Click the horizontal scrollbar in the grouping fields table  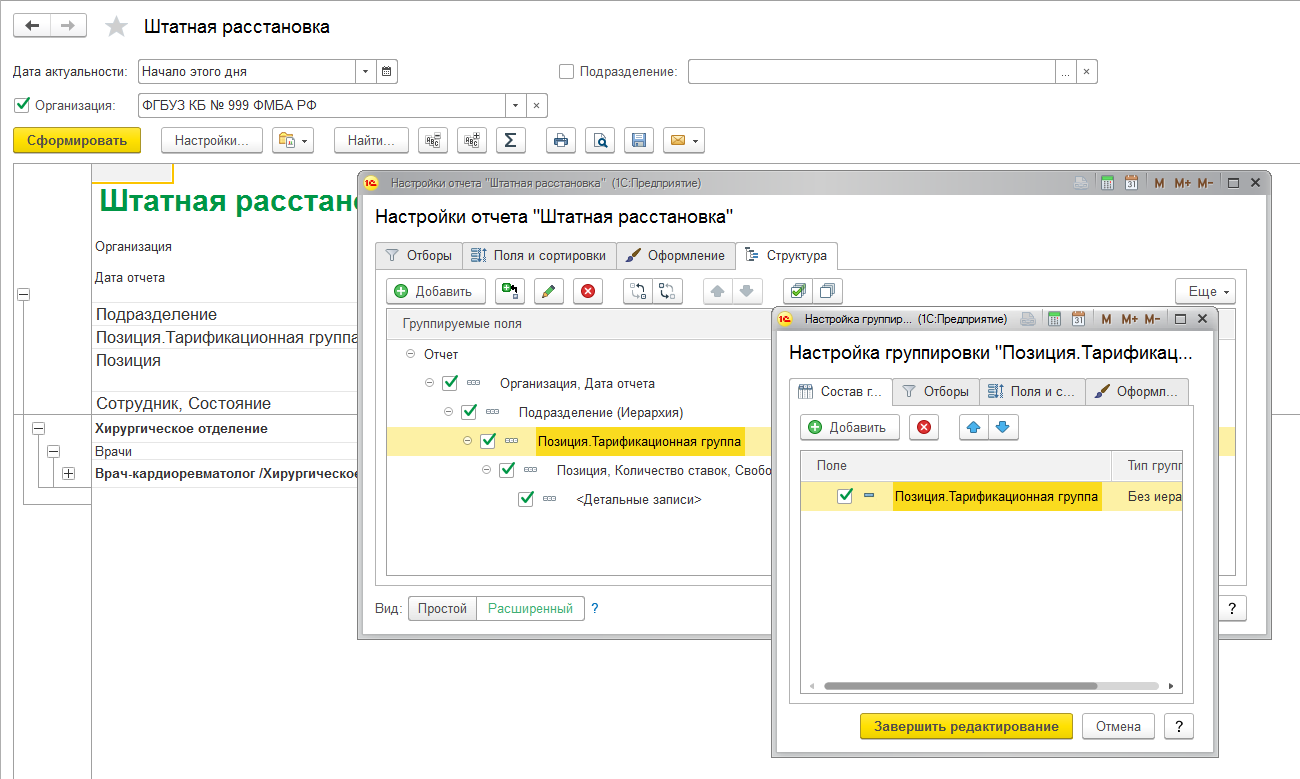coord(990,686)
